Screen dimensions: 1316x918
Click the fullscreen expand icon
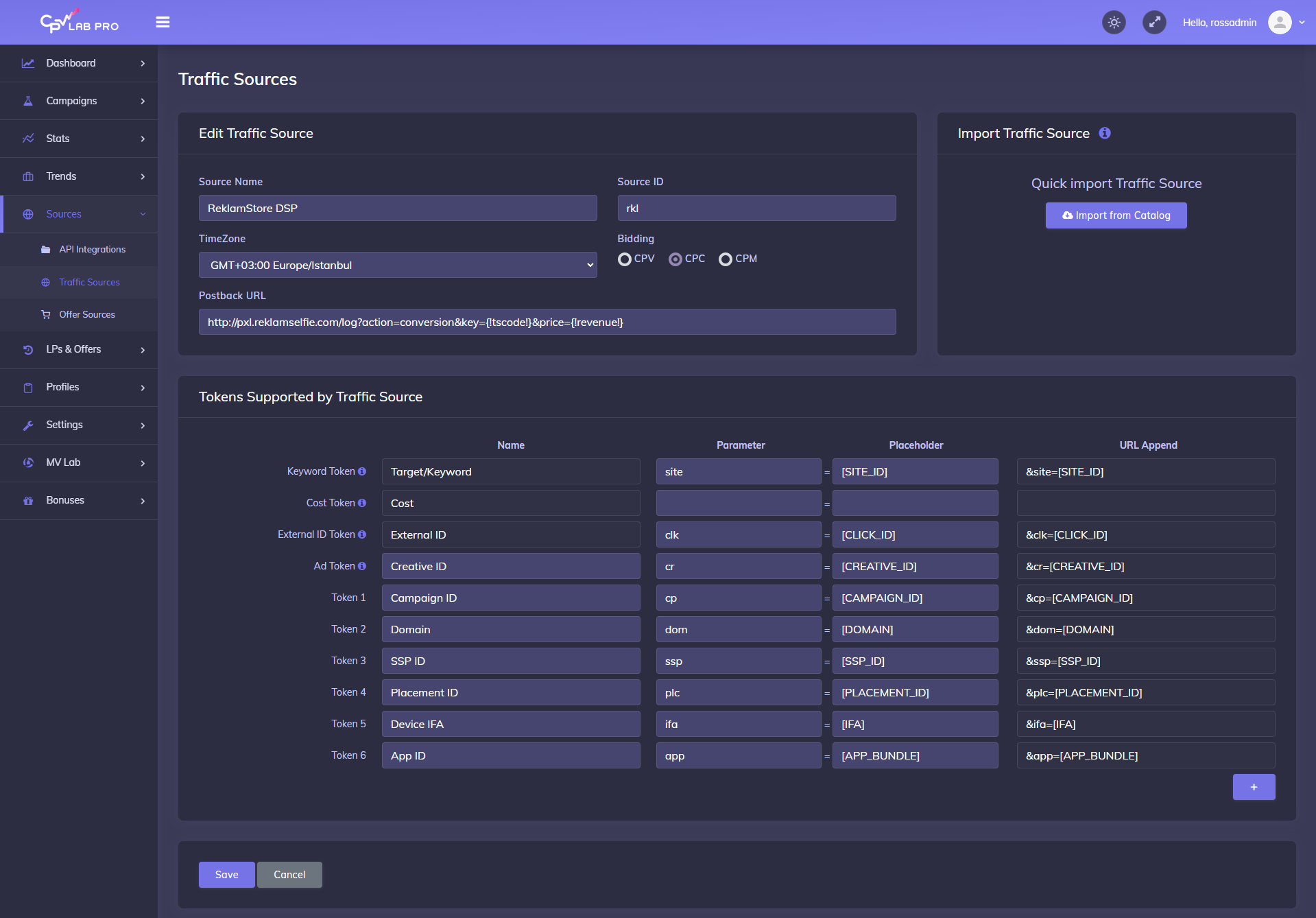(1154, 22)
